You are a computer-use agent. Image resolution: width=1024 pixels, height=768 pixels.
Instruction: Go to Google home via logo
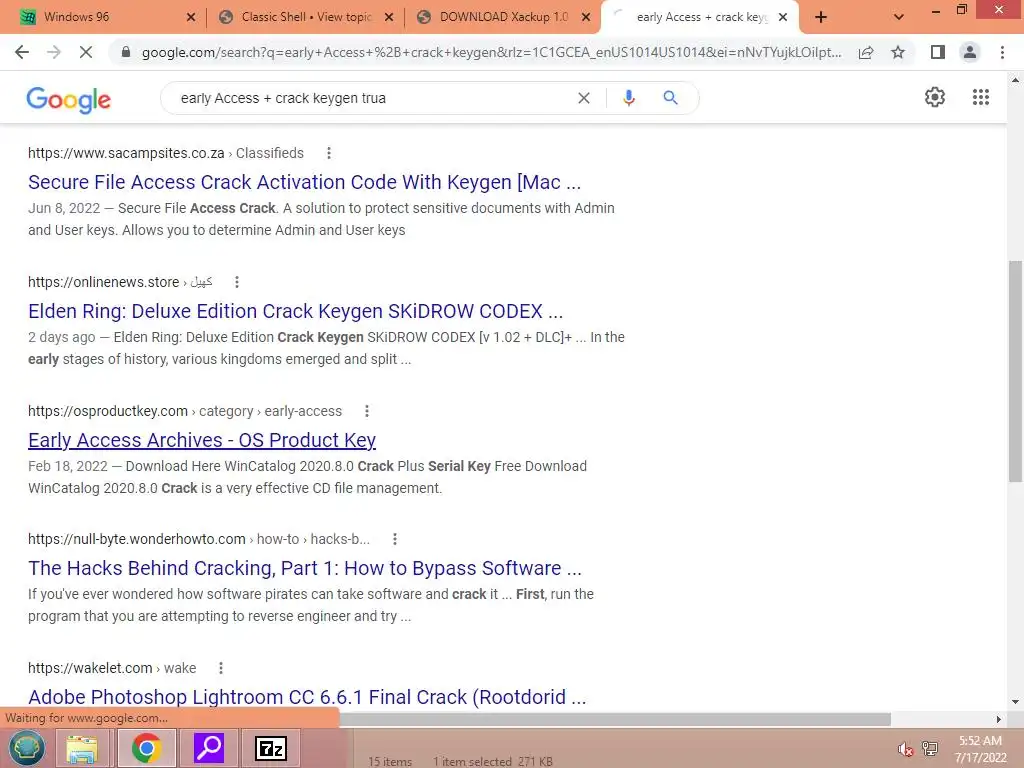coord(69,100)
